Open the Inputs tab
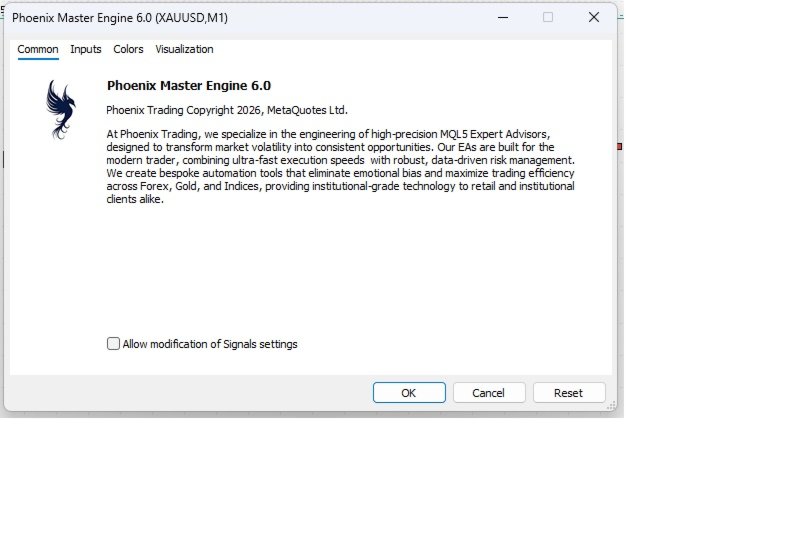794x543 pixels. [86, 50]
